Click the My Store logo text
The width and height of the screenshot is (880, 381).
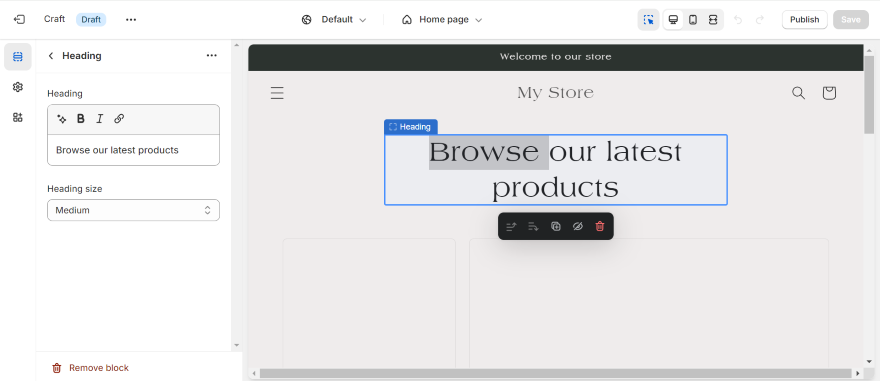point(556,93)
